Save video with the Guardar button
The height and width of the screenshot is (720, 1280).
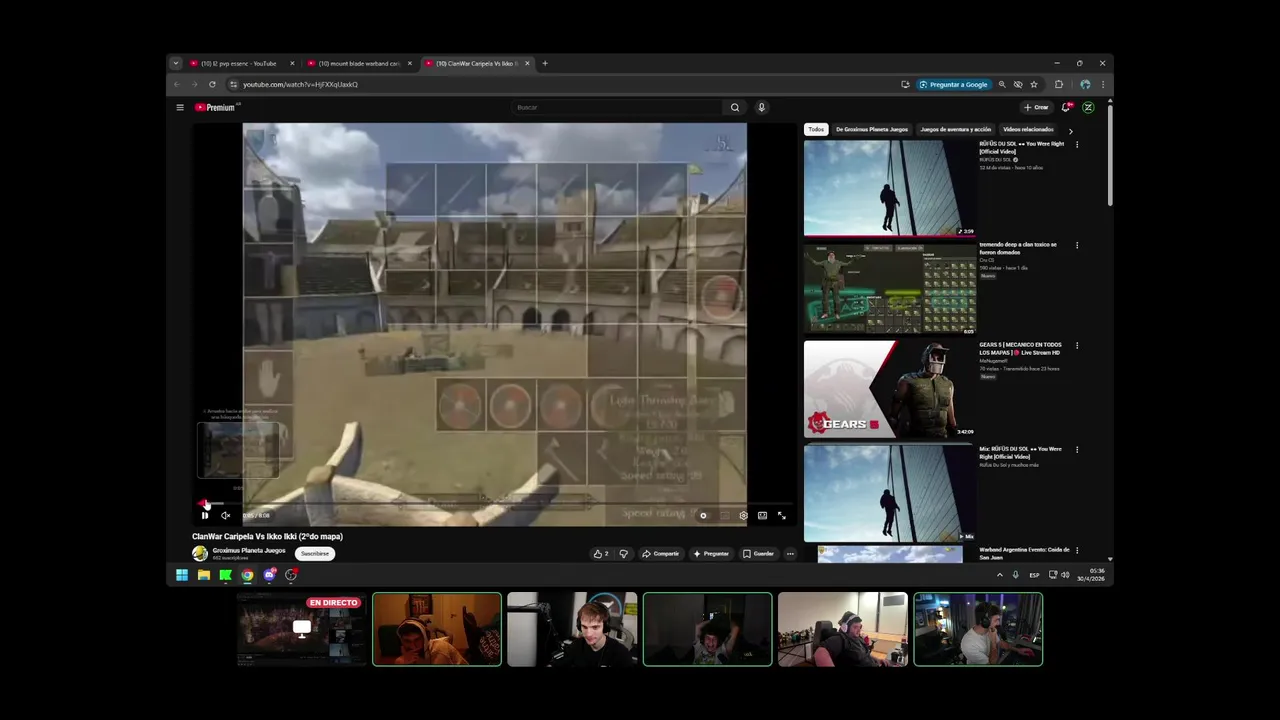(758, 553)
